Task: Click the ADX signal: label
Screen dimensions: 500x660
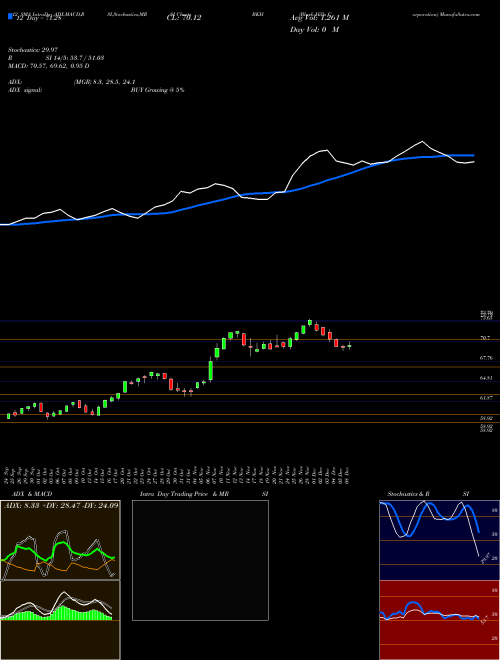Action: [x=25, y=90]
